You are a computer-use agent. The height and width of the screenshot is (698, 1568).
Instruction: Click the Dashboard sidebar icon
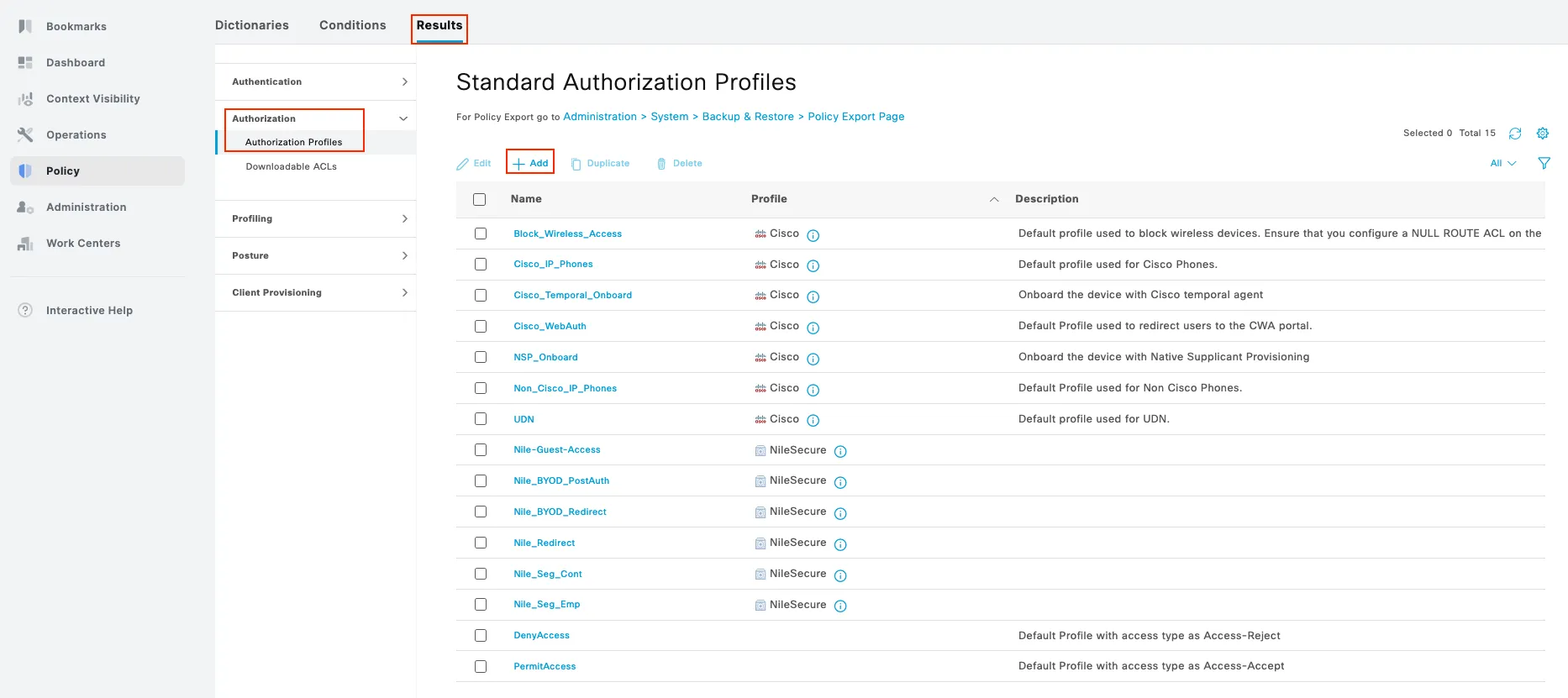(x=25, y=63)
